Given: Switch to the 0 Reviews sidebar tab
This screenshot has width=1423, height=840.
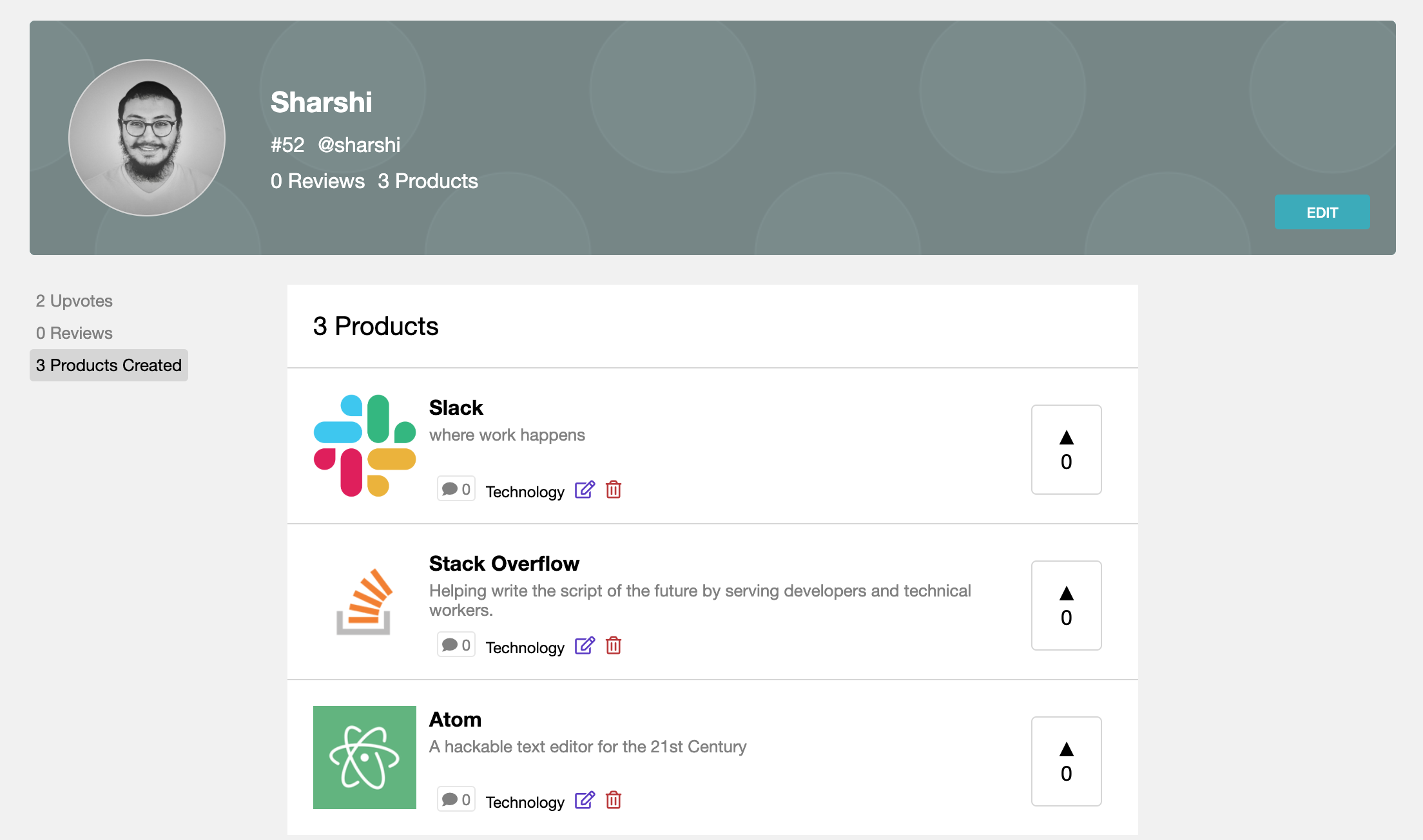Looking at the screenshot, I should pyautogui.click(x=74, y=333).
